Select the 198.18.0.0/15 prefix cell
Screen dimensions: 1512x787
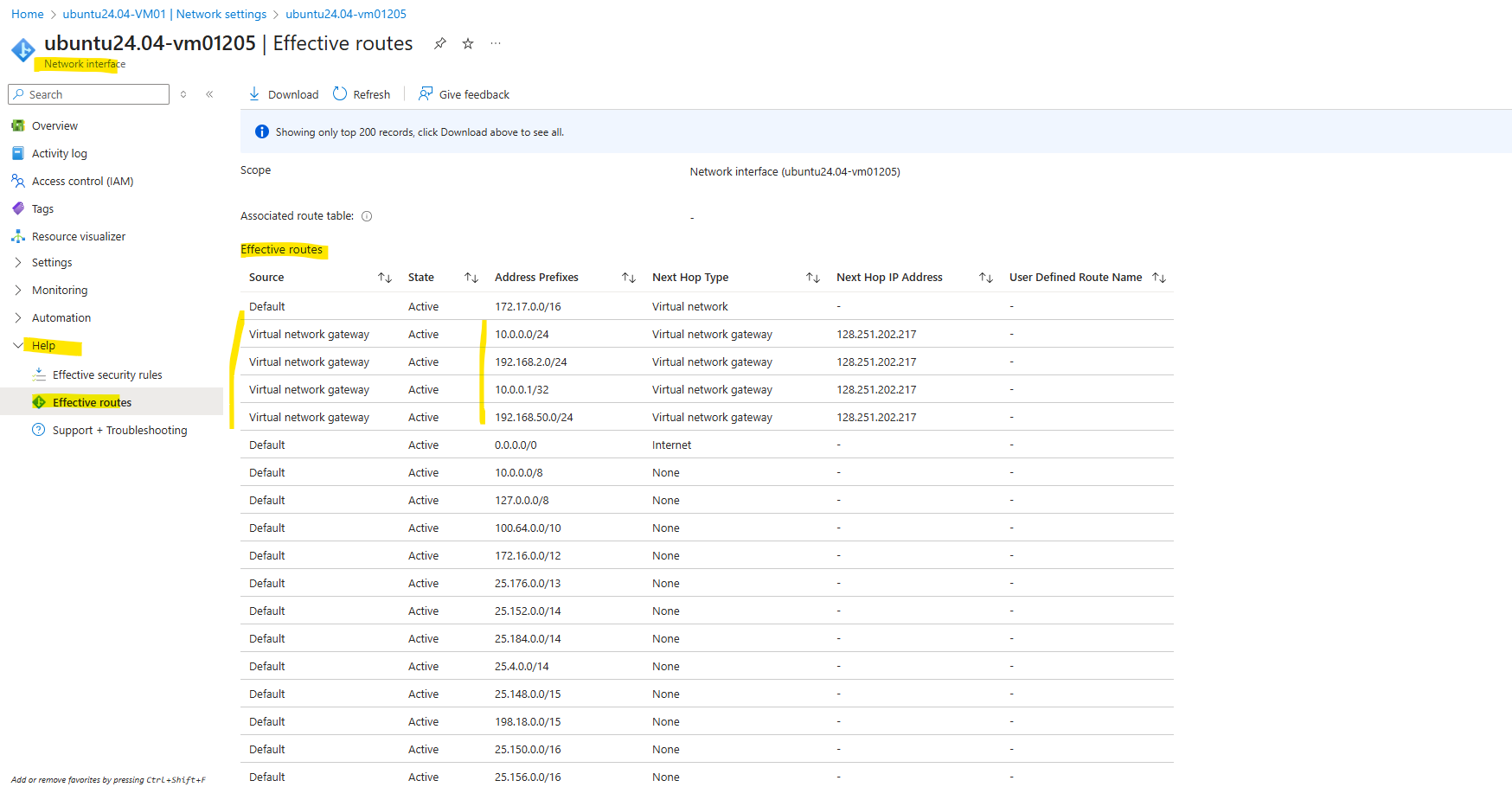click(528, 722)
